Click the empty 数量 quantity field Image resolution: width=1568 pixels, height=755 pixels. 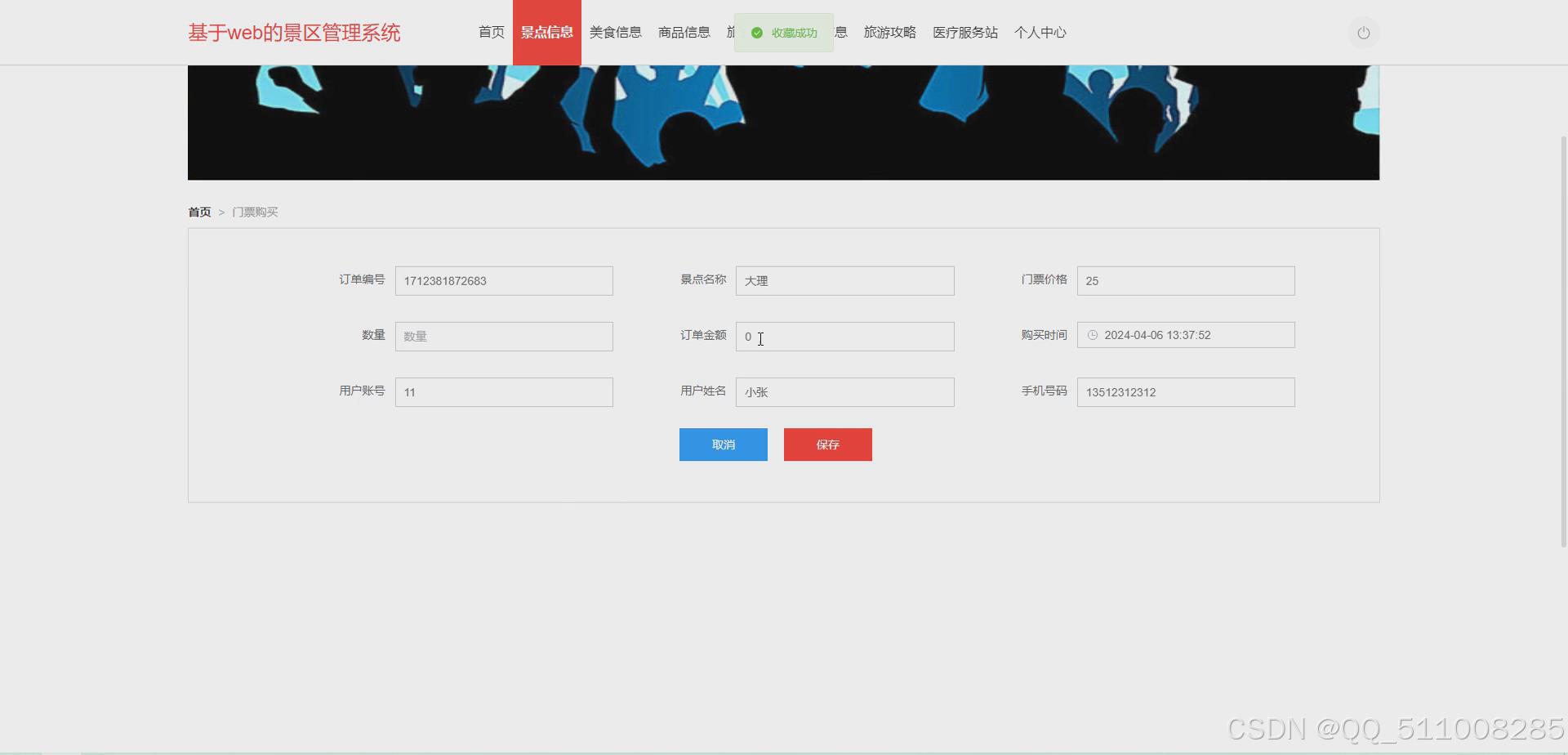tap(504, 337)
